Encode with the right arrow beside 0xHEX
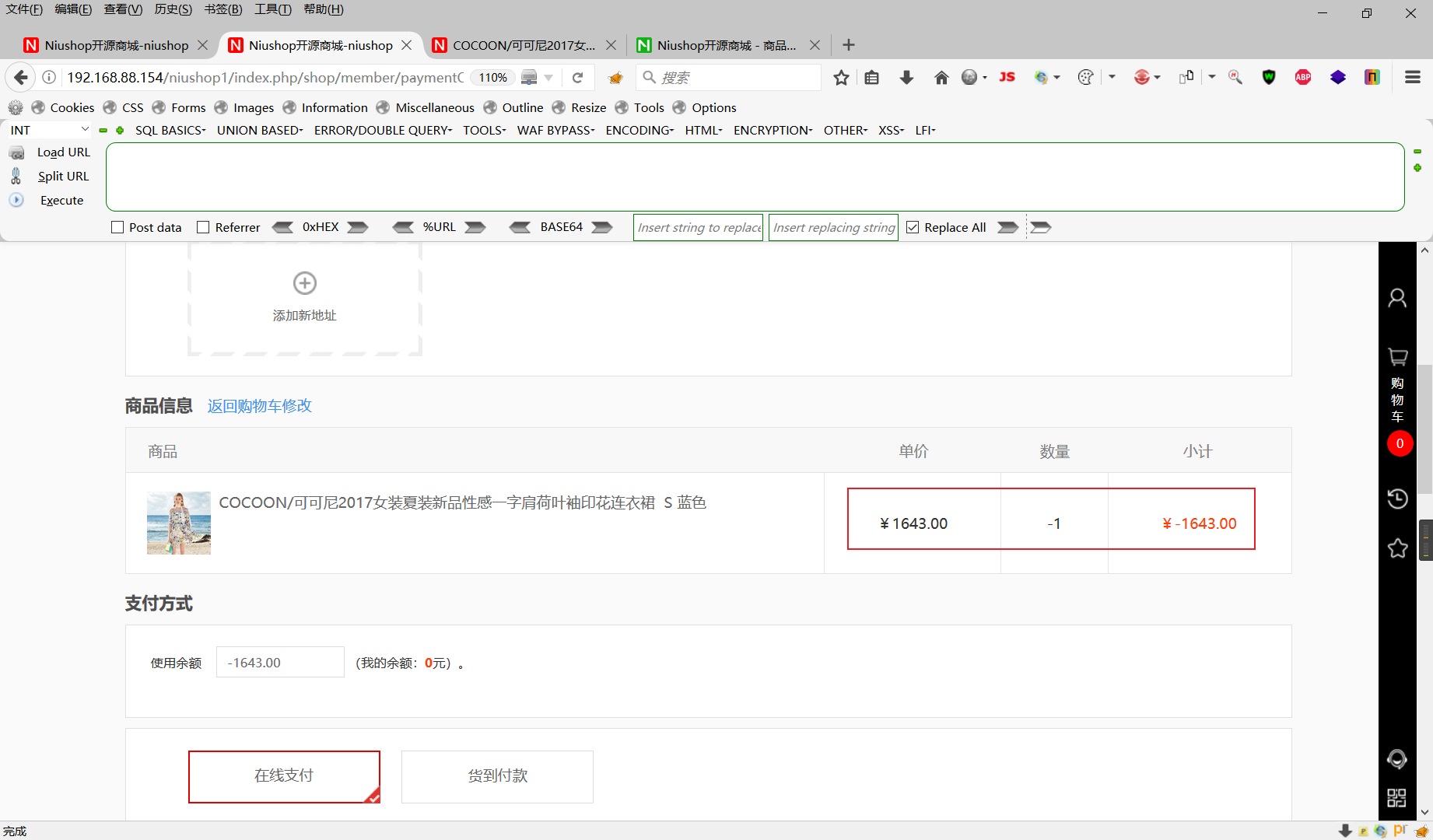Screen dimensions: 1433x840 [358, 227]
